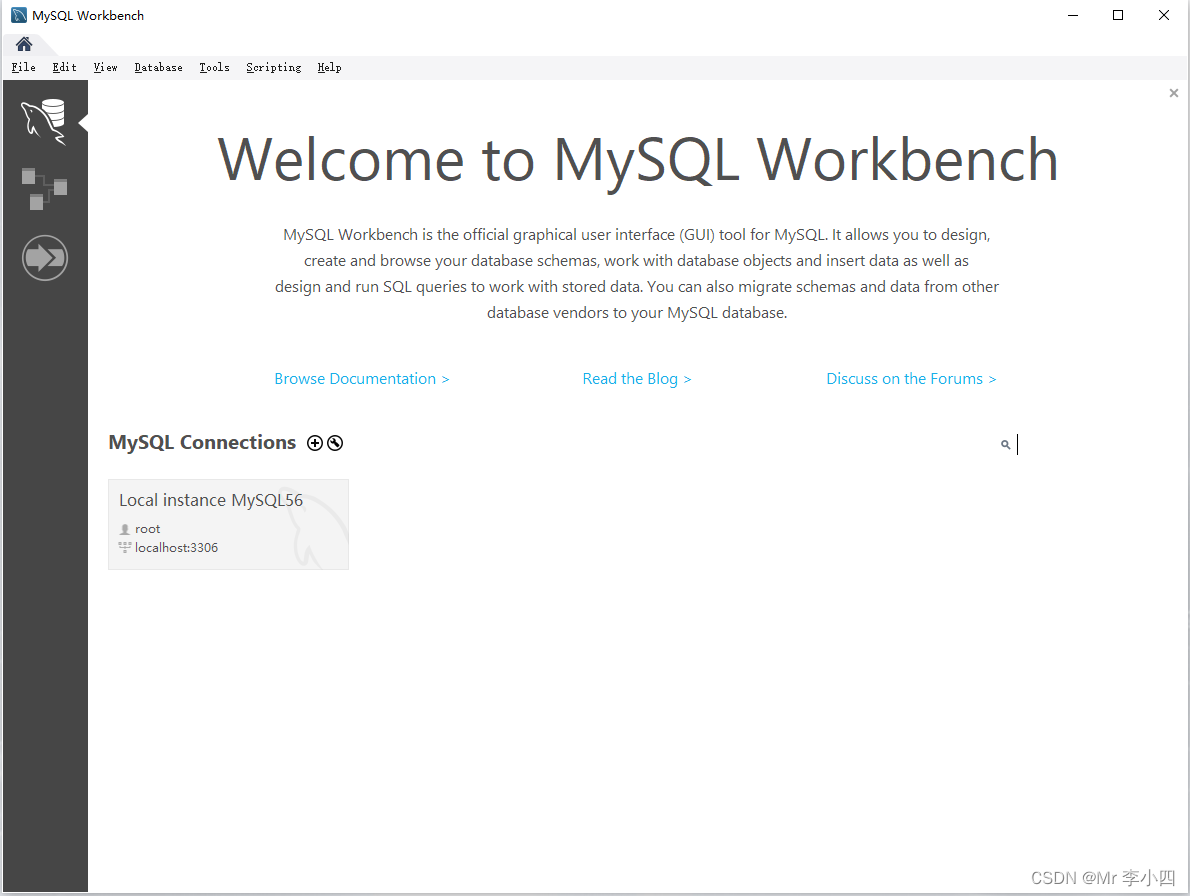1190x896 pixels.
Task: Click the MySQL Connections heading
Action: tap(202, 442)
